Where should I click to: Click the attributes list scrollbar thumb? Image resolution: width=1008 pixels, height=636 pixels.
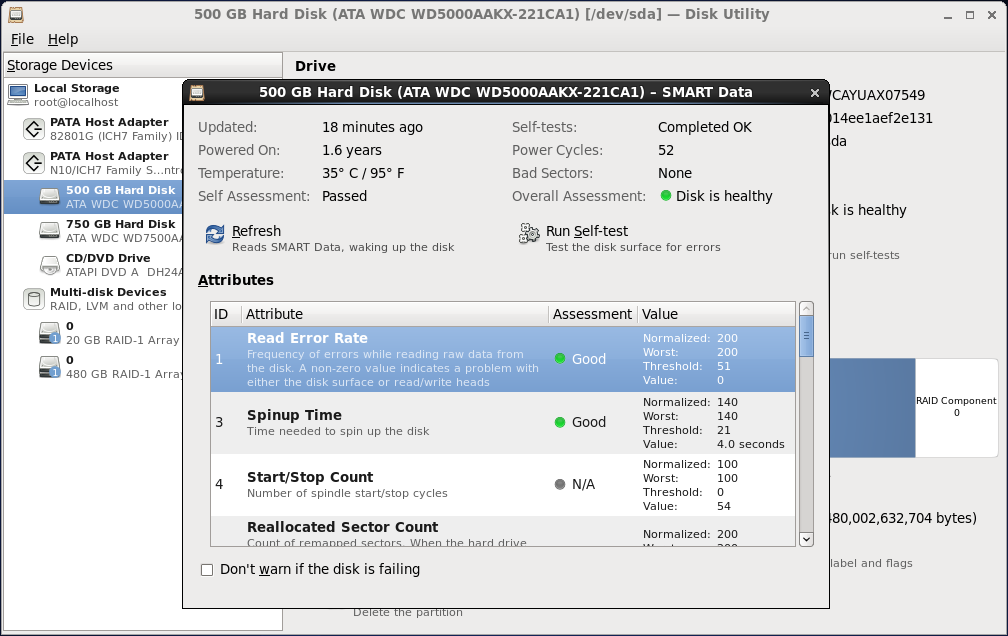coord(806,336)
